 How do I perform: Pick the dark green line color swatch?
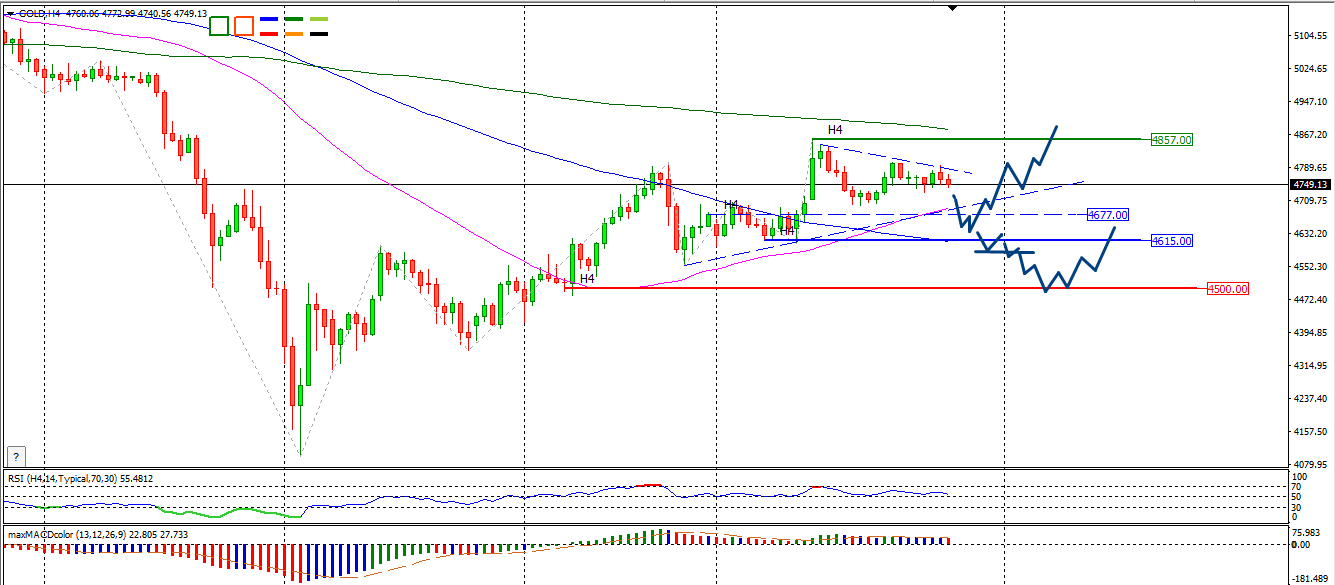294,19
